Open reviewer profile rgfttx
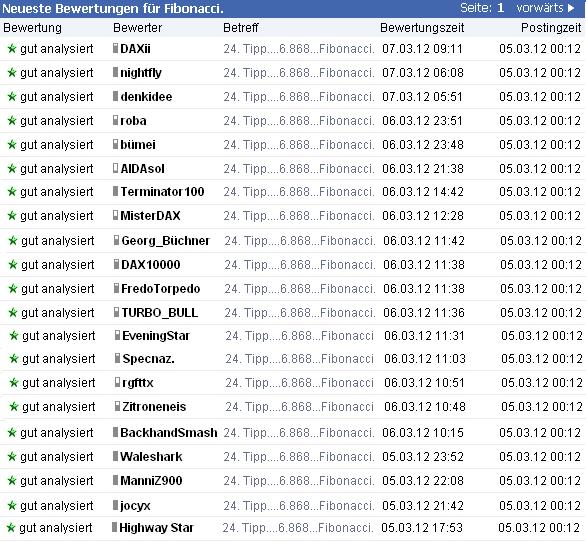Image resolution: width=586 pixels, height=542 pixels. coord(138,382)
